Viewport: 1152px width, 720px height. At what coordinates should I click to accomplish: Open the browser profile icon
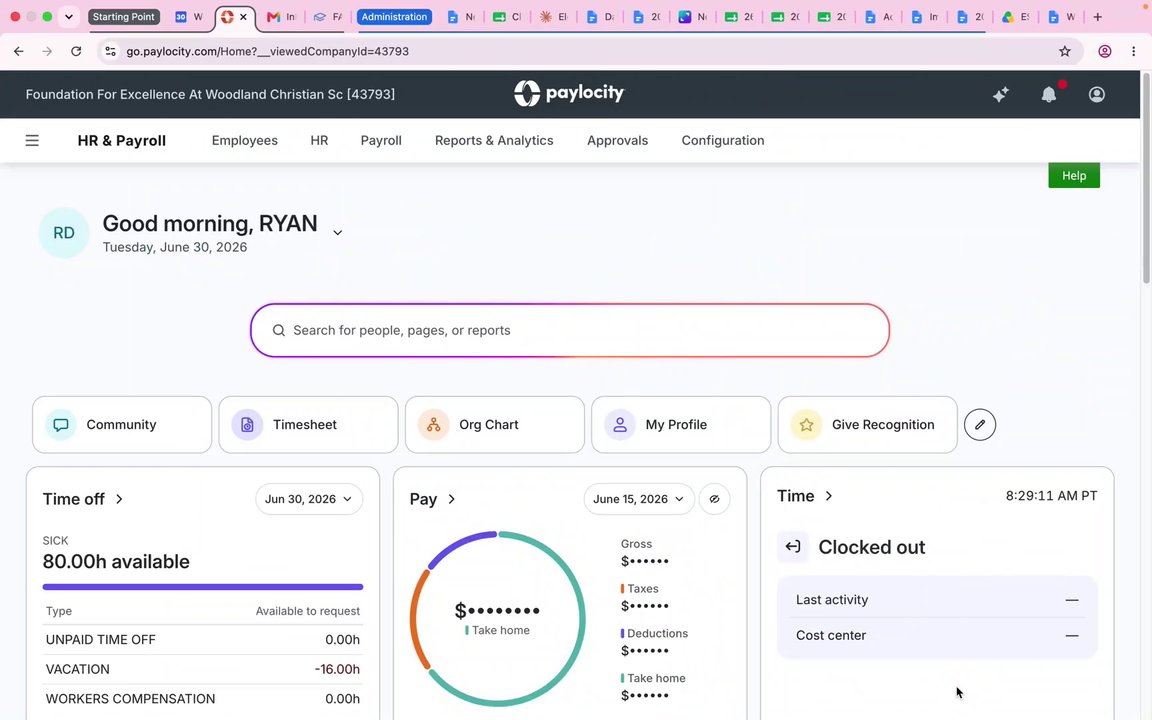pos(1104,51)
